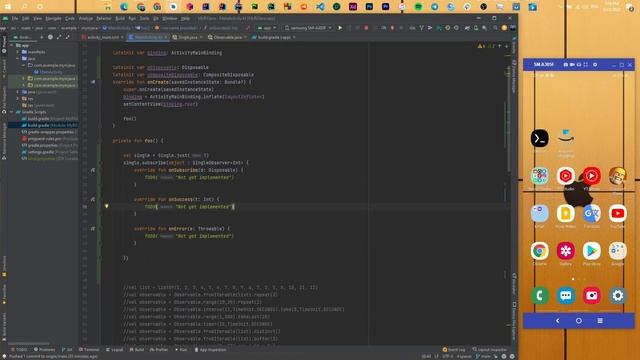Open the search everywhere magnifier icon
Viewport: 640px width, 360px height.
(x=495, y=28)
